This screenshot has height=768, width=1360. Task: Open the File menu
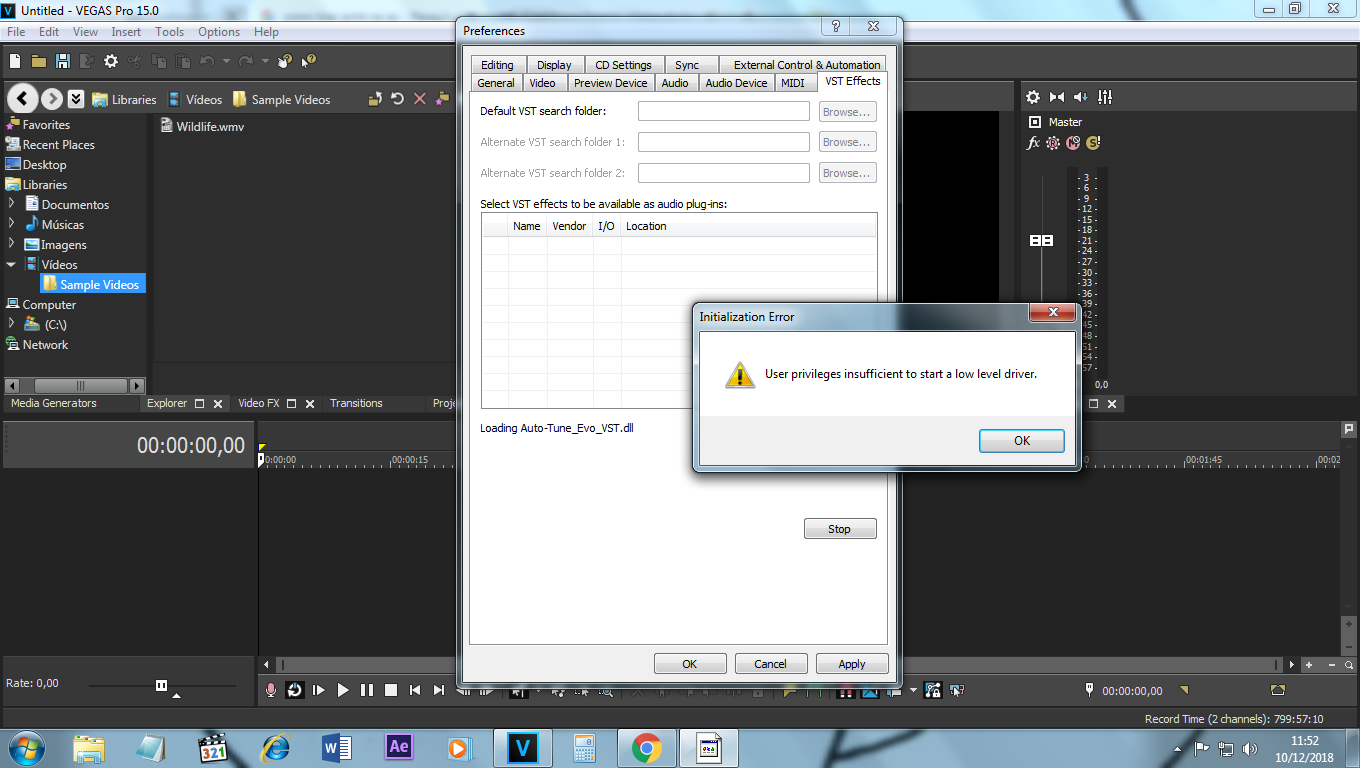pyautogui.click(x=16, y=32)
